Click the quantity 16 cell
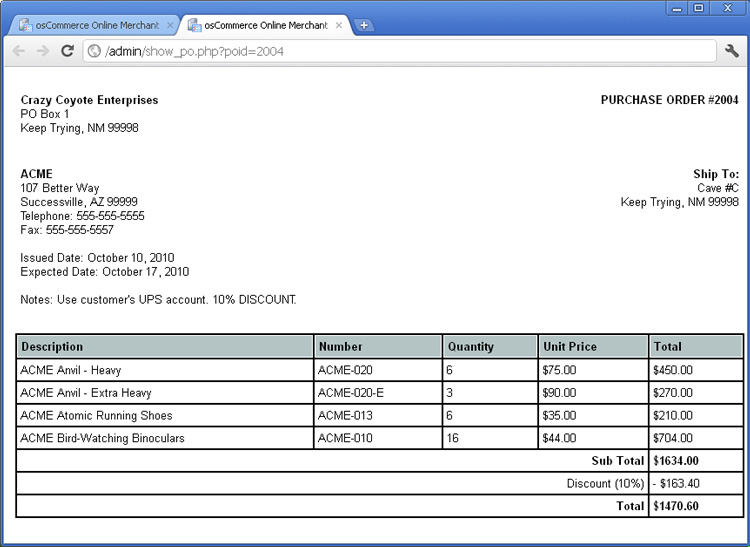This screenshot has height=547, width=750. point(490,438)
